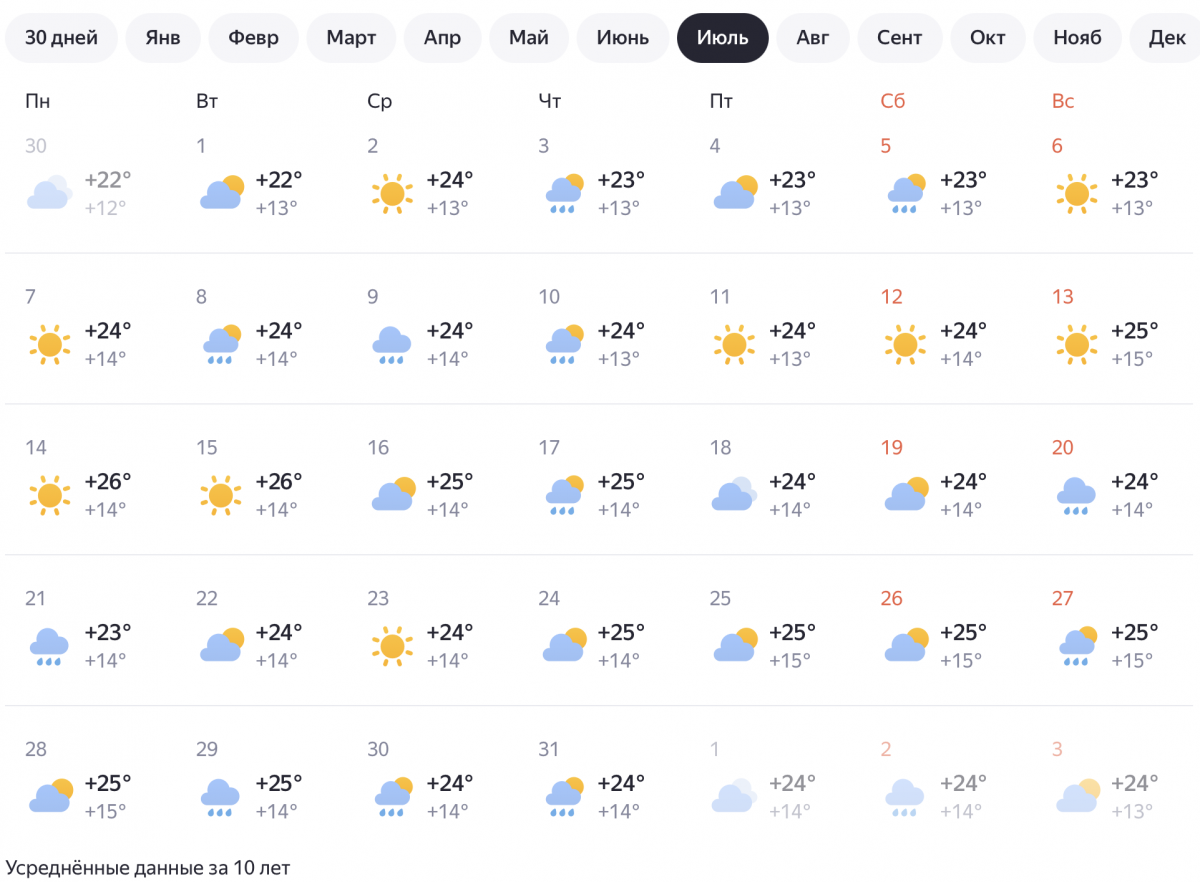Viewport: 1200px width, 882px height.
Task: Click the sunny icon for July 2
Action: (391, 193)
